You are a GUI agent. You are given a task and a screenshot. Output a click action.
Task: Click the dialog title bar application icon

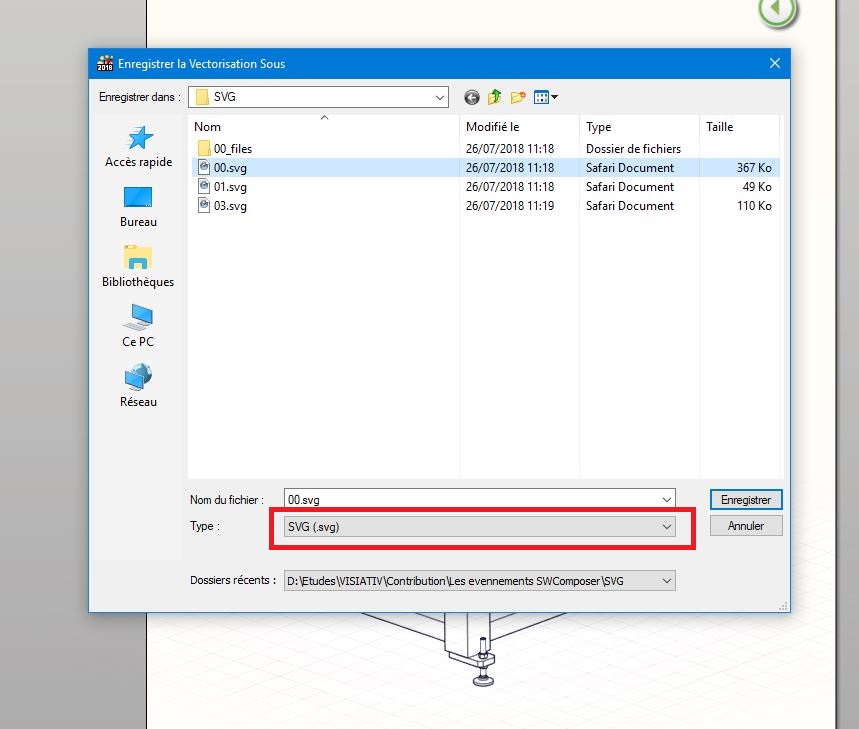105,63
